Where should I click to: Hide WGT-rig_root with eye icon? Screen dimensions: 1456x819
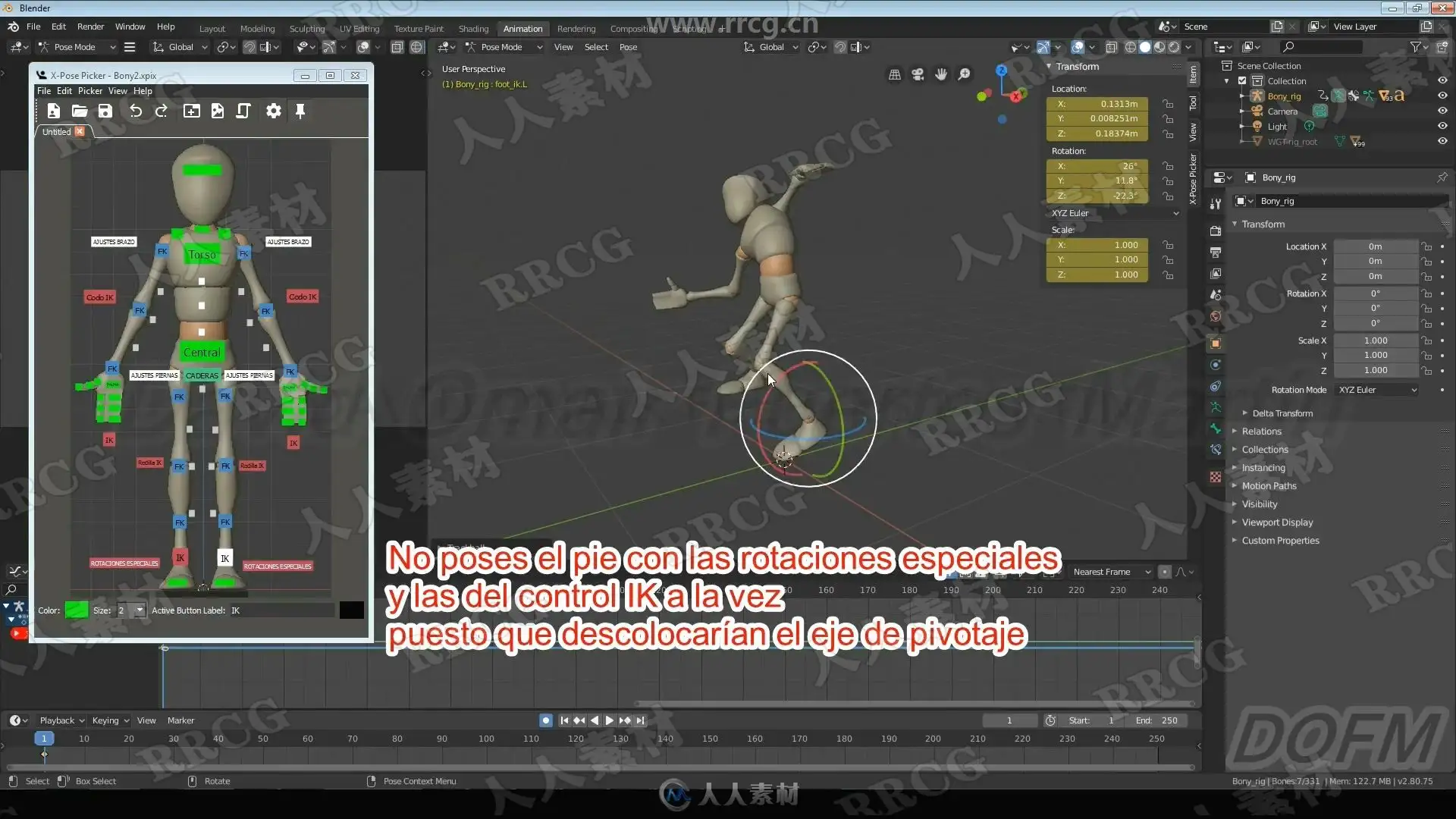1442,141
